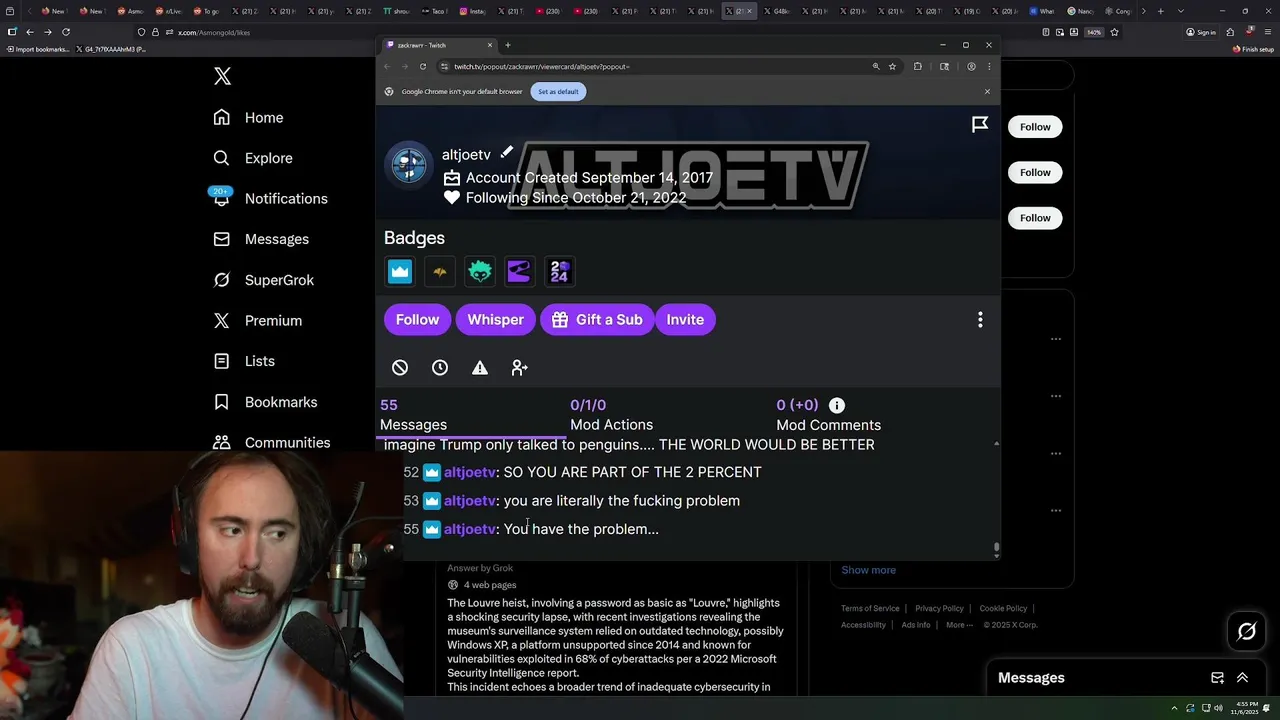Screen dimensions: 1280x720
Task: Bookmark the Twitch popup page with star
Action: click(x=892, y=66)
